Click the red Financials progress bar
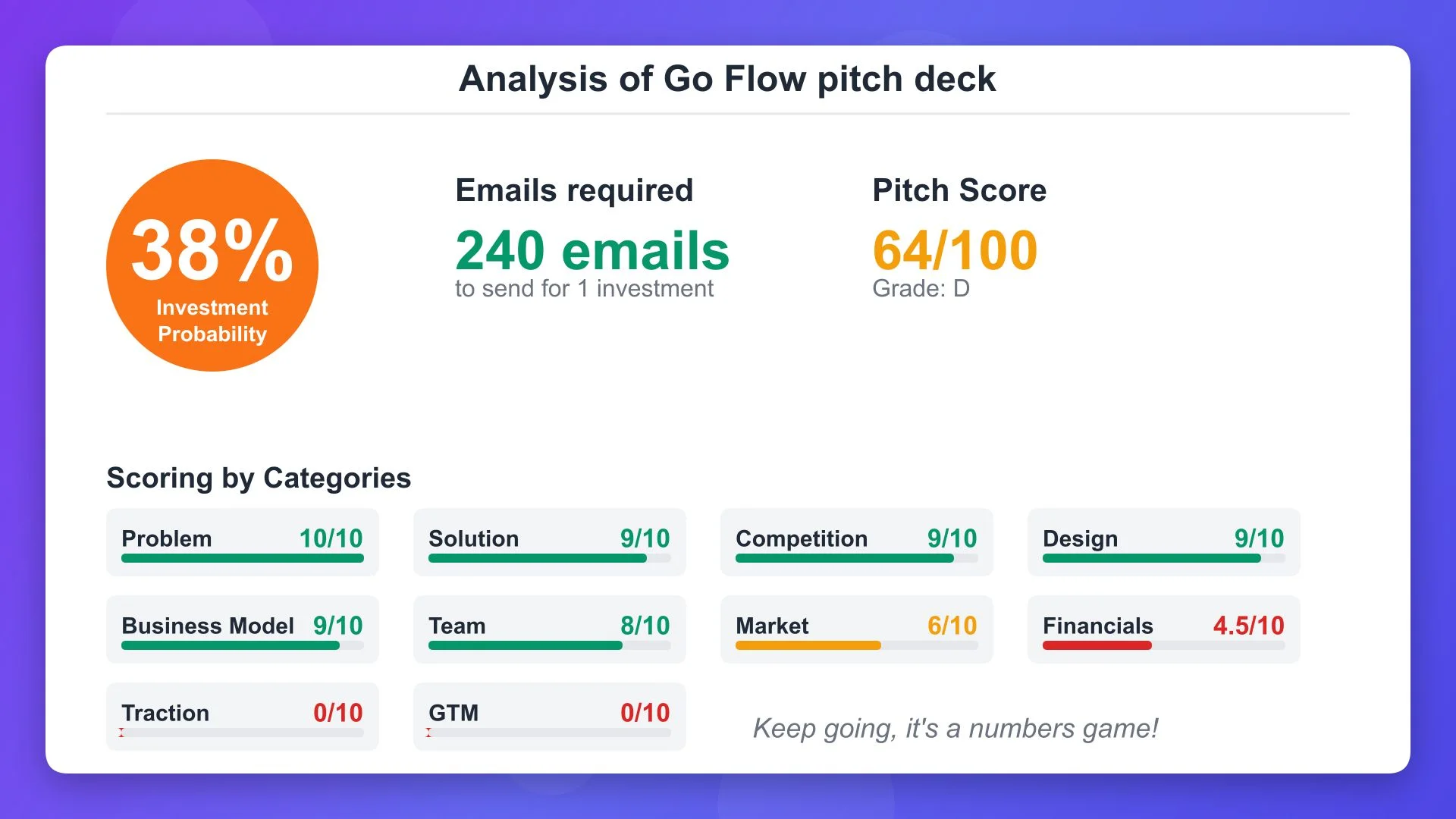The image size is (1456, 819). pyautogui.click(x=1097, y=645)
